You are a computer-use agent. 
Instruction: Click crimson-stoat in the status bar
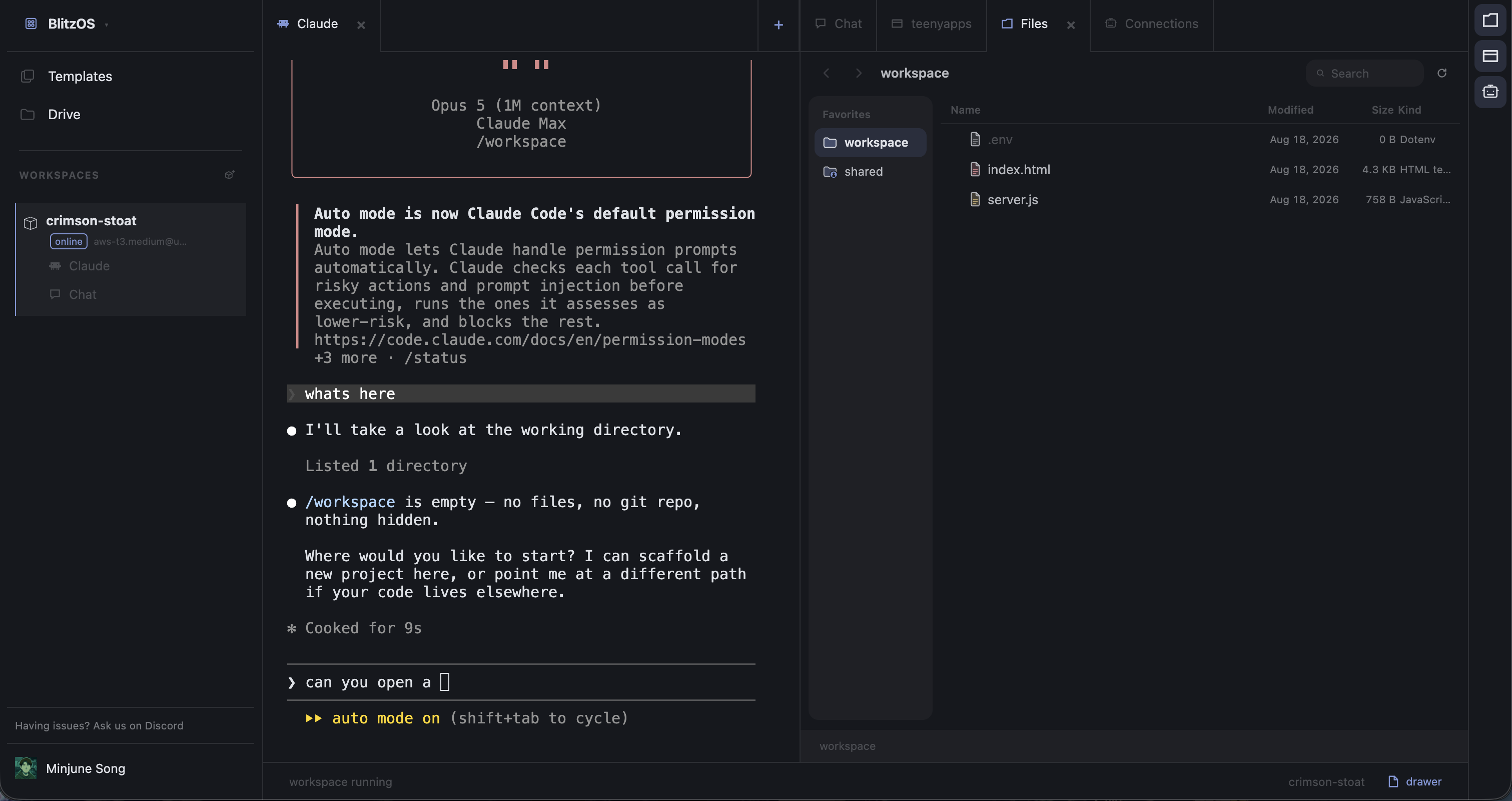(x=1326, y=781)
